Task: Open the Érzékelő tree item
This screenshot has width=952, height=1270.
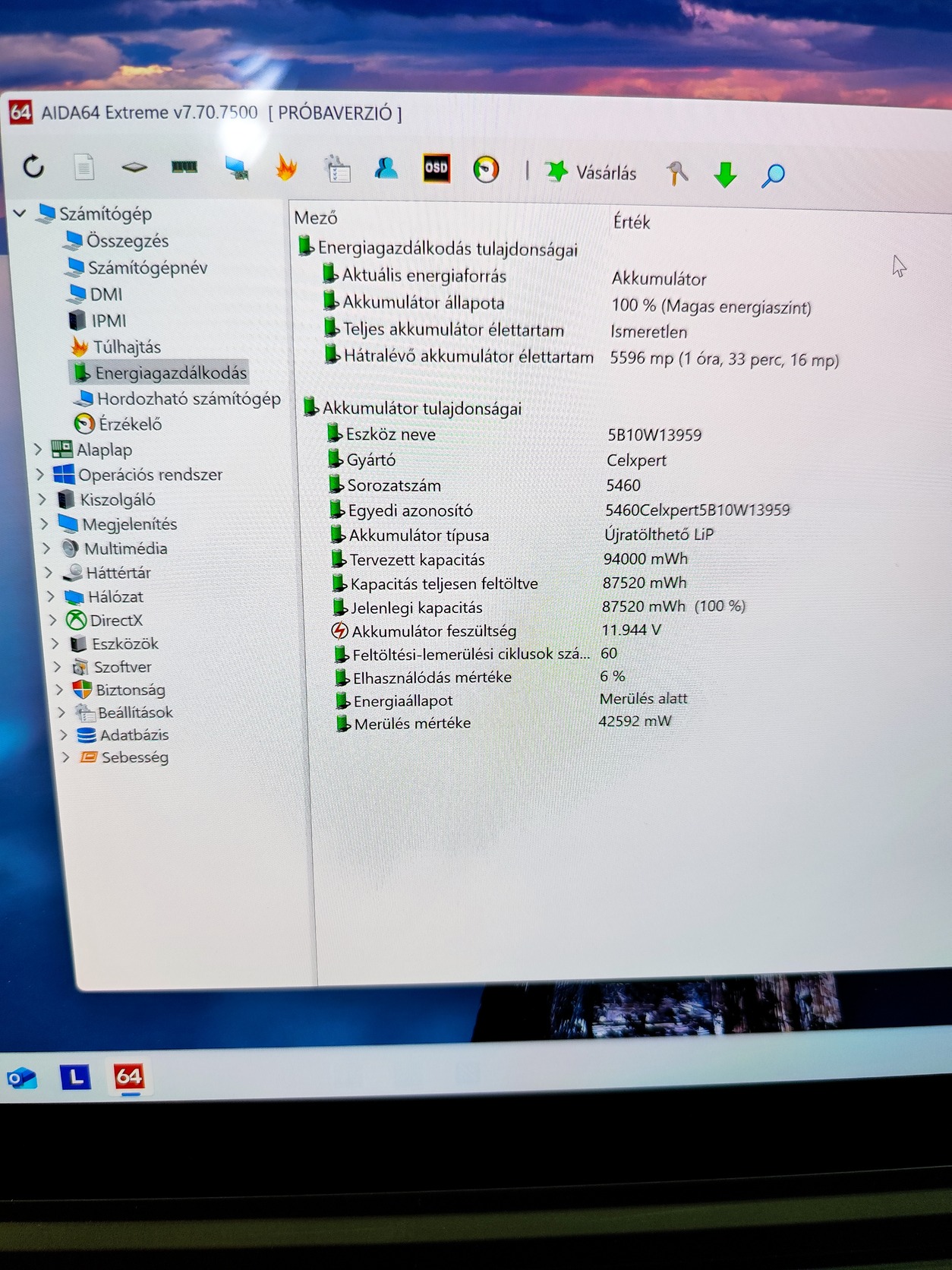Action: pyautogui.click(x=118, y=424)
